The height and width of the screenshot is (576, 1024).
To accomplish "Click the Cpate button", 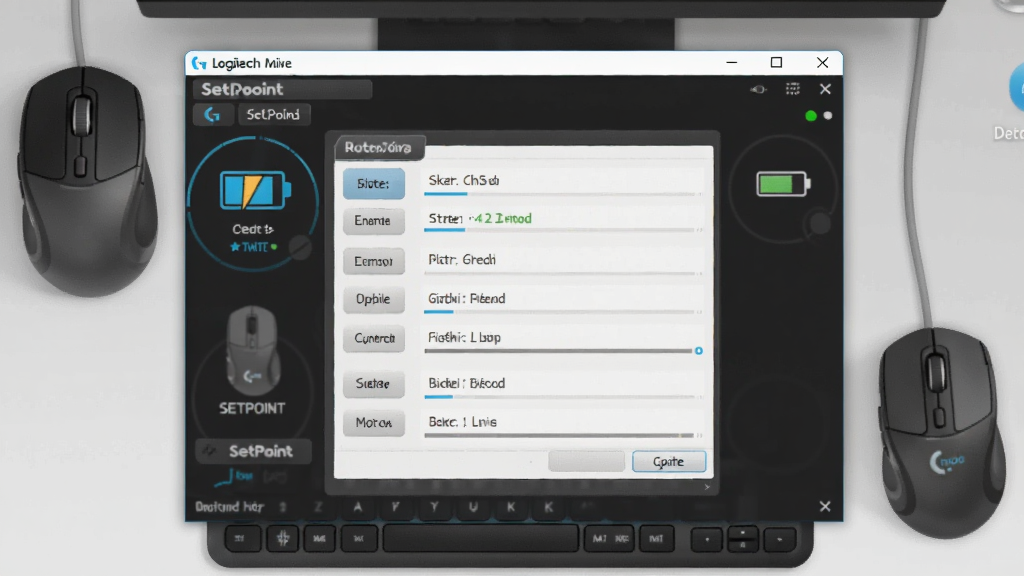I will click(669, 461).
